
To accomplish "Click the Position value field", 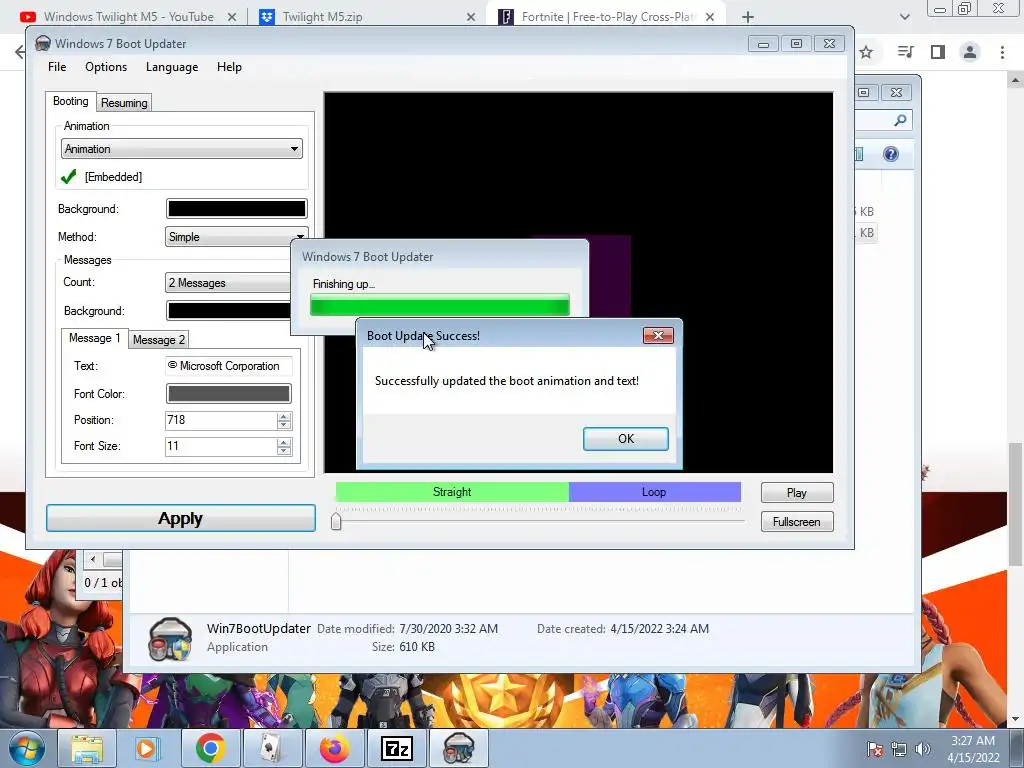I will click(221, 420).
